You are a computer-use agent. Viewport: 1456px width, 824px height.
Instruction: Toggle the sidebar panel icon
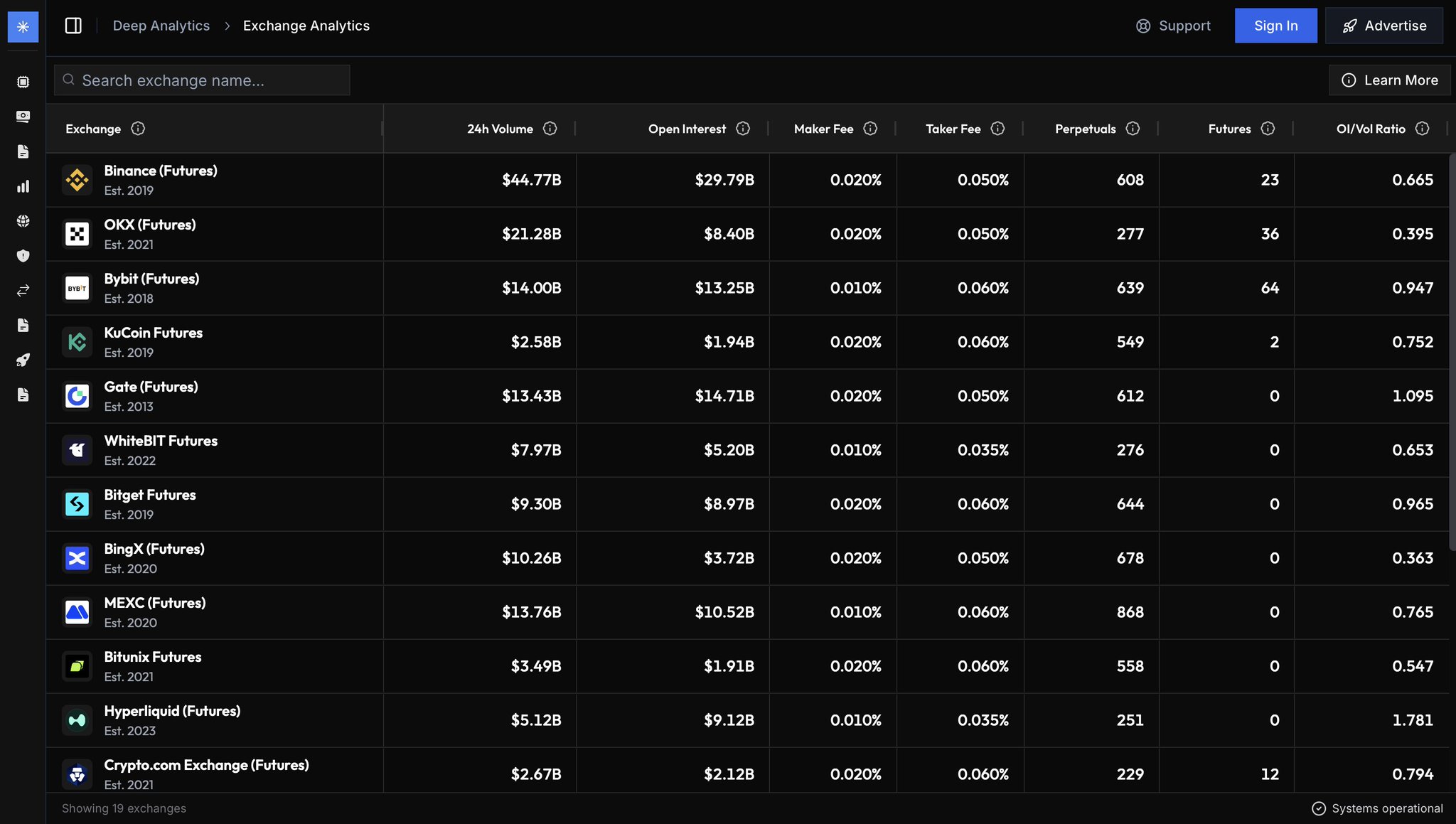pos(73,26)
